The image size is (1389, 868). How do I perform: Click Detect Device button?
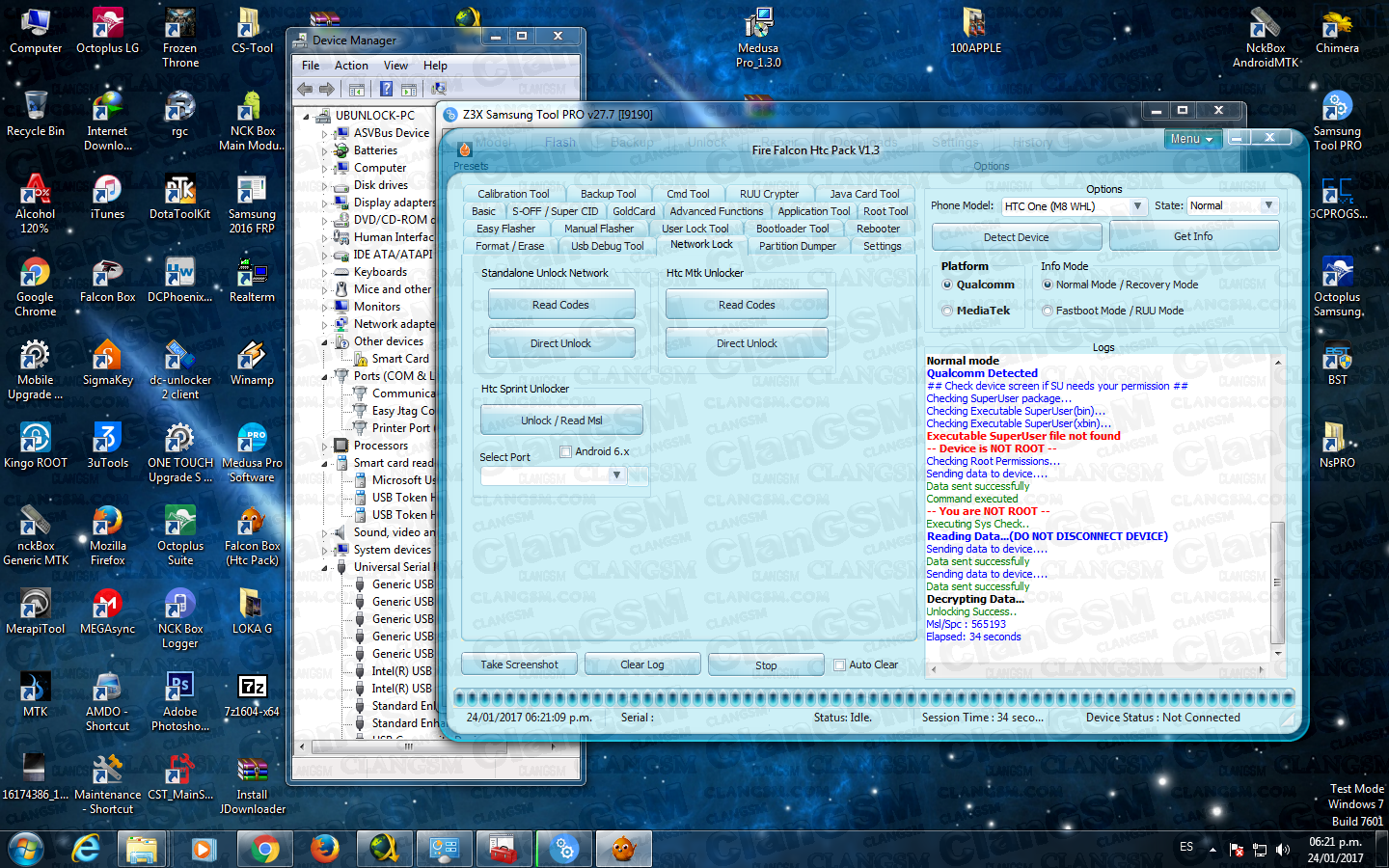(x=1016, y=237)
